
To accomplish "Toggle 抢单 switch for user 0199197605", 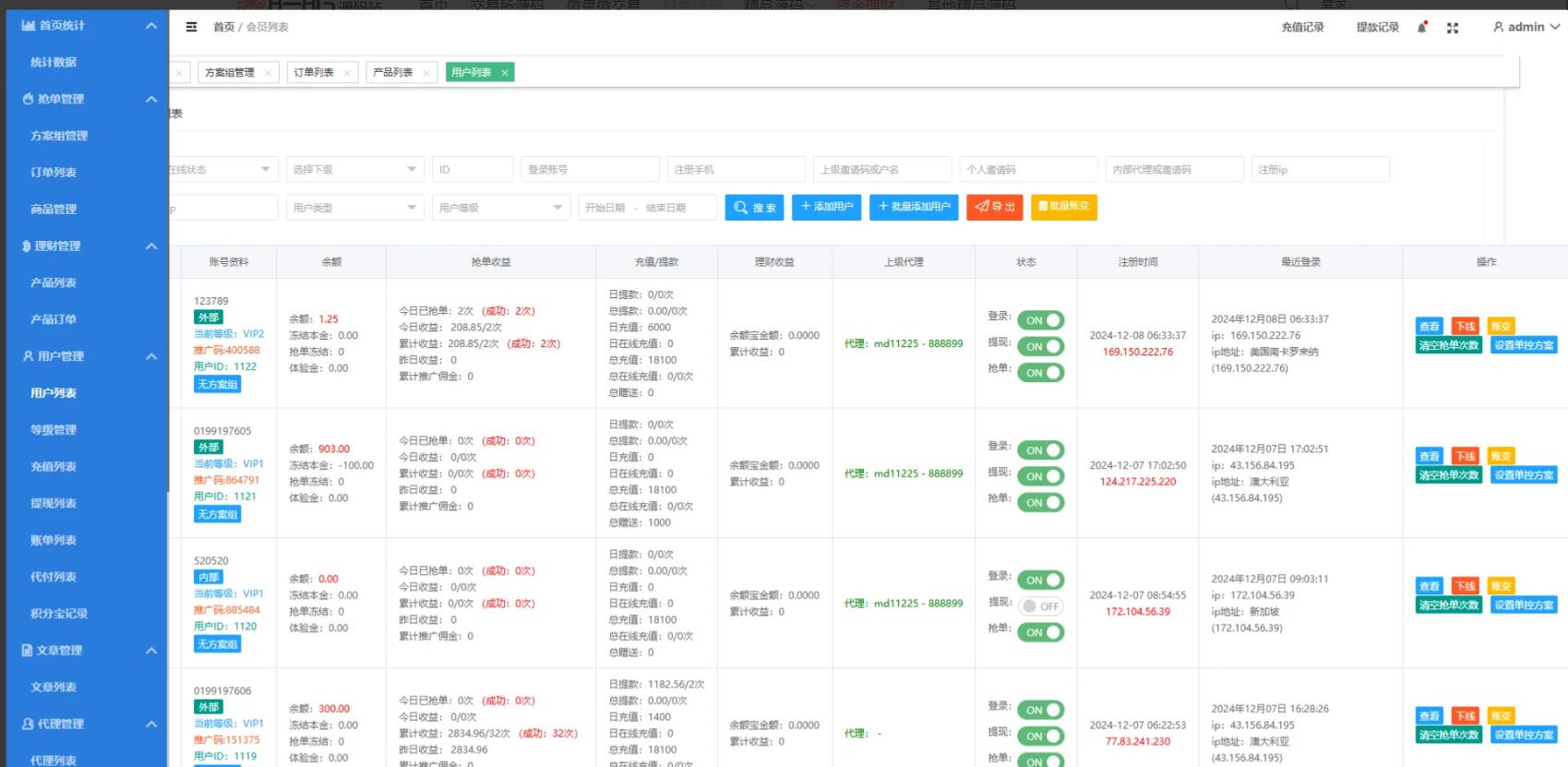I will click(1040, 502).
